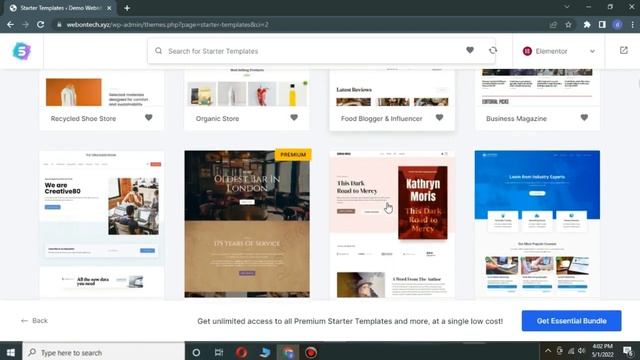The image size is (640, 360).
Task: Click the Get Essential Bundle button
Action: tap(571, 321)
